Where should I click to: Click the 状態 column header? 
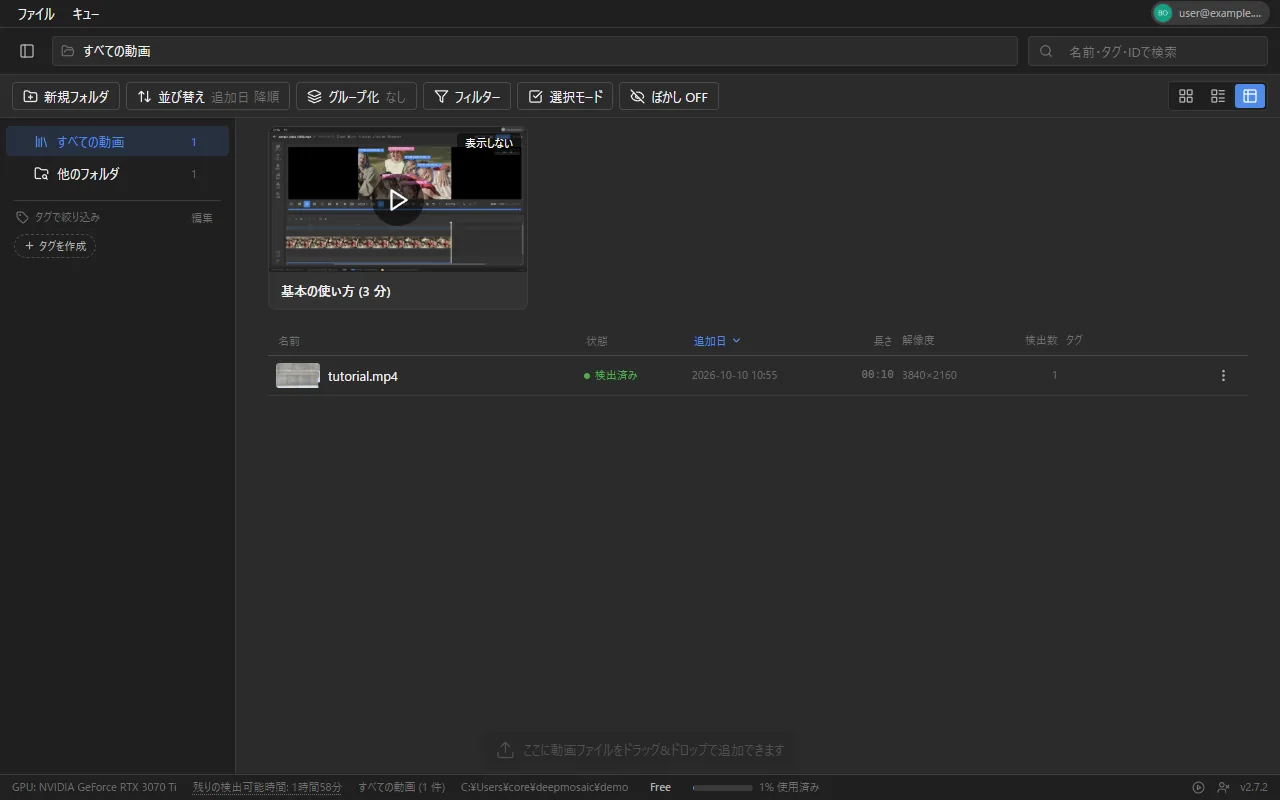tap(597, 341)
